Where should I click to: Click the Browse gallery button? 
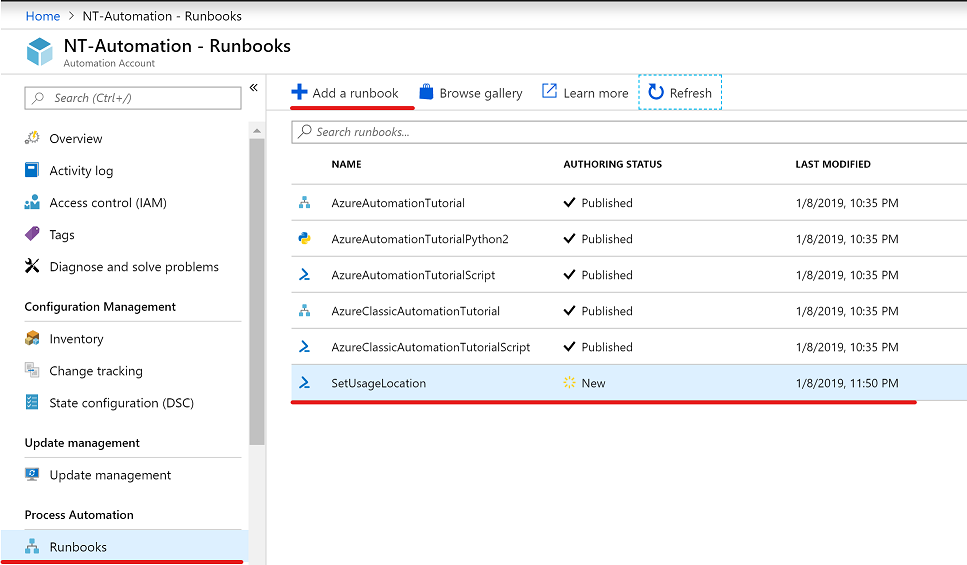471,93
